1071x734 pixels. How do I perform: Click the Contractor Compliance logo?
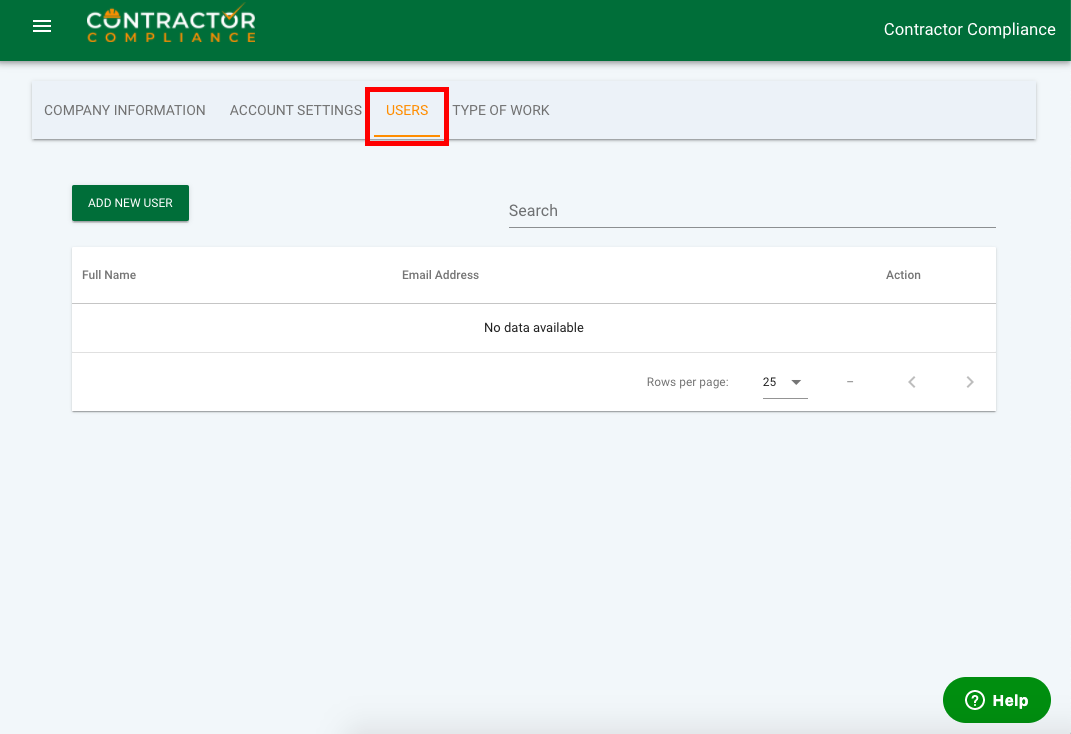[x=171, y=26]
